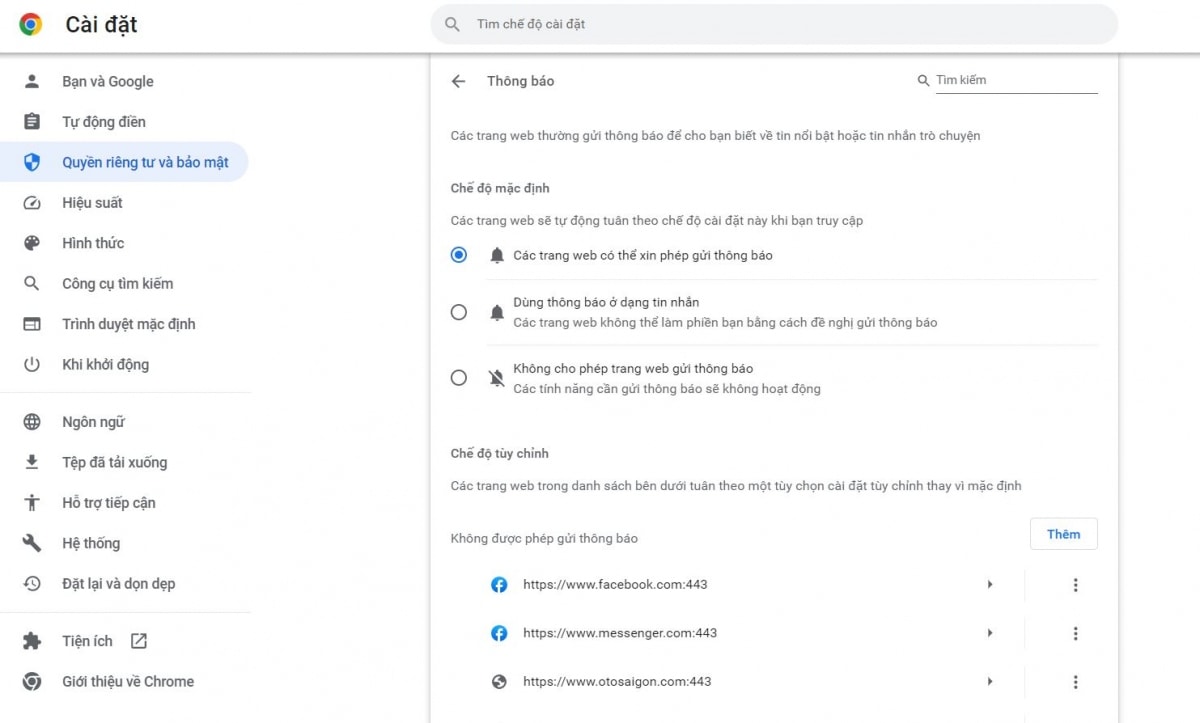Click the speedometer icon for Hiệu suất
Screen dimensions: 1200x723
point(32,203)
